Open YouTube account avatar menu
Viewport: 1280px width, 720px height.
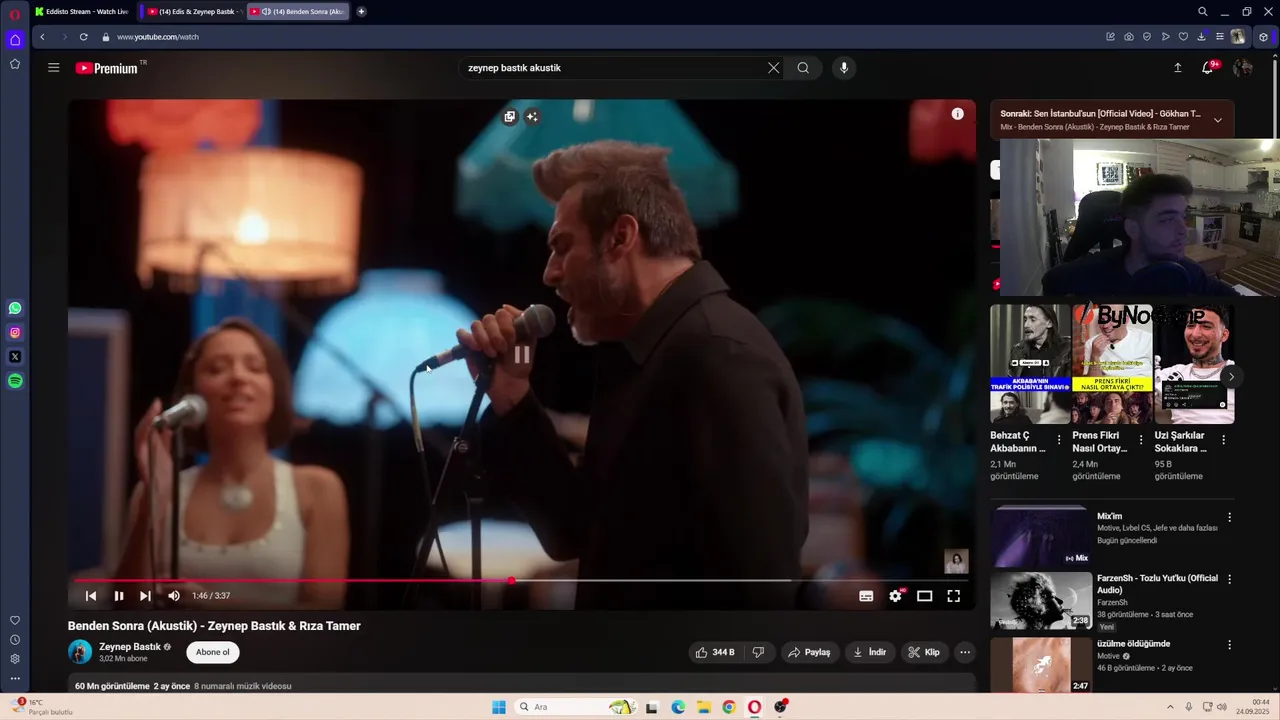pos(1243,68)
